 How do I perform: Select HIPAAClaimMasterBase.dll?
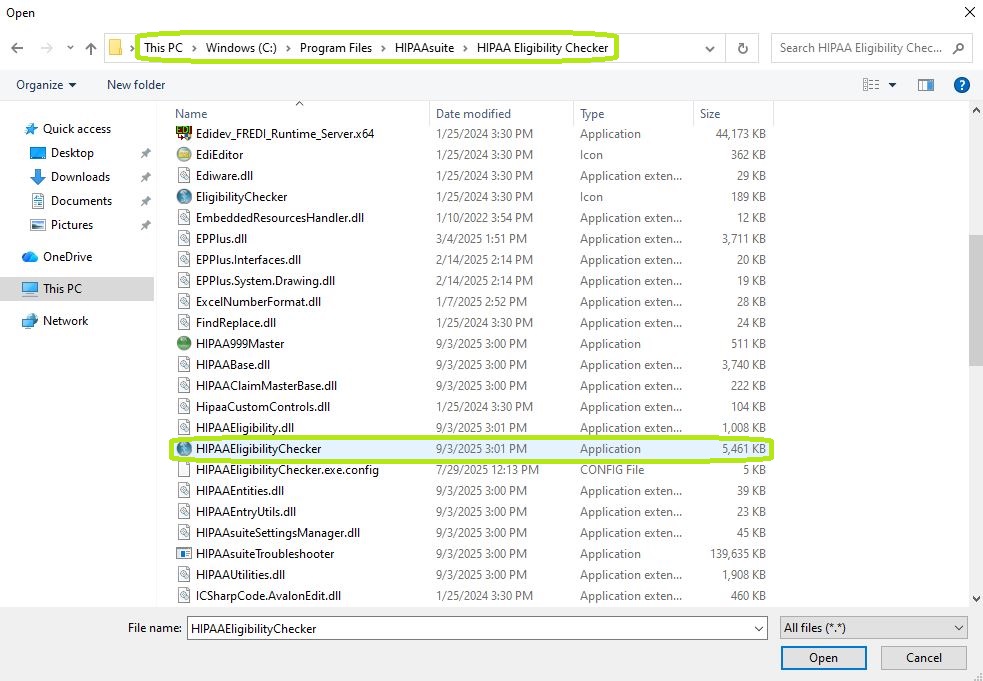click(x=266, y=386)
